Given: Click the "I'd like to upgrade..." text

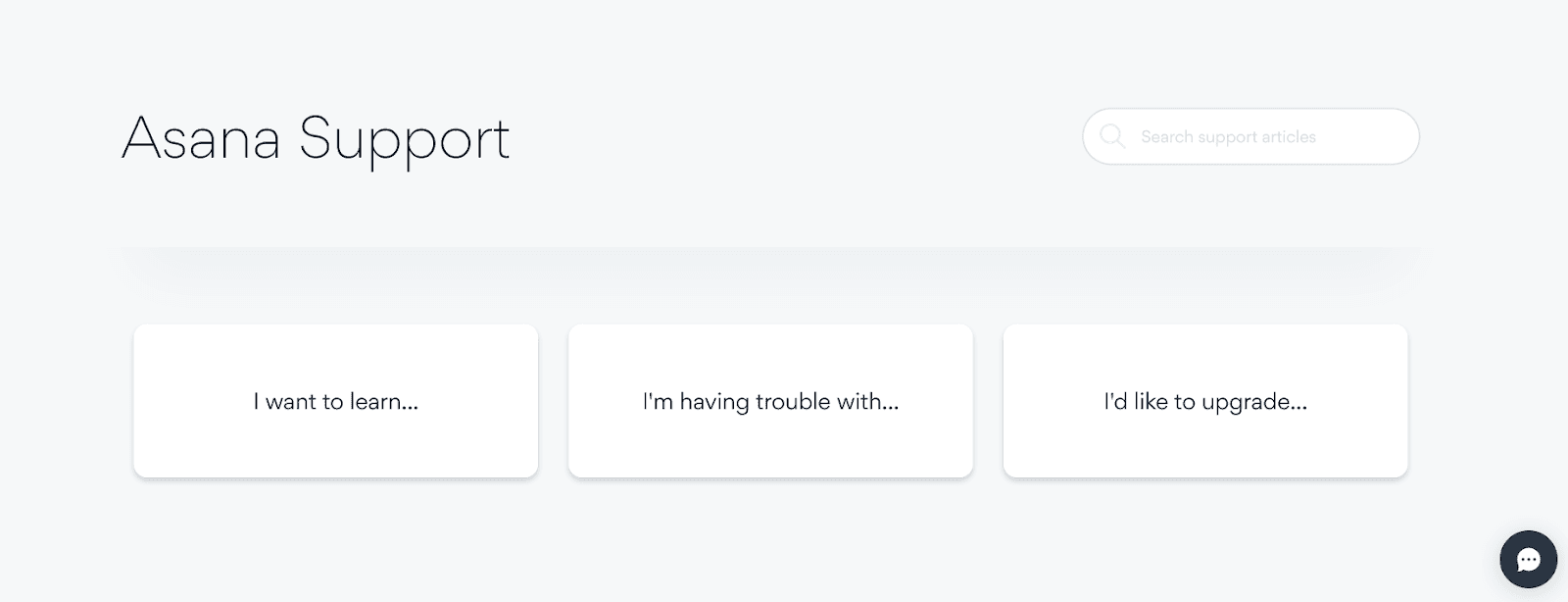Looking at the screenshot, I should click(1205, 402).
